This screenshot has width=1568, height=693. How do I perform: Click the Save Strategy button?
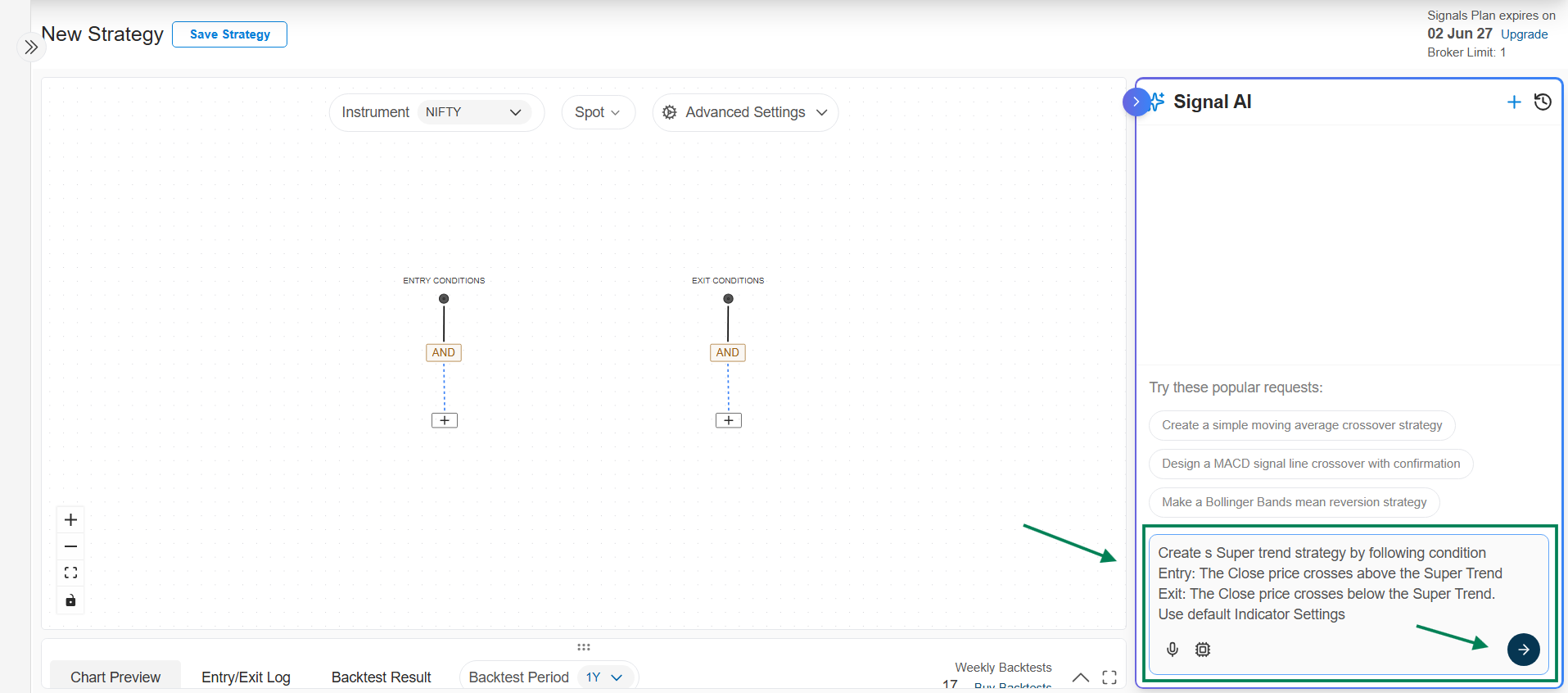(x=229, y=34)
